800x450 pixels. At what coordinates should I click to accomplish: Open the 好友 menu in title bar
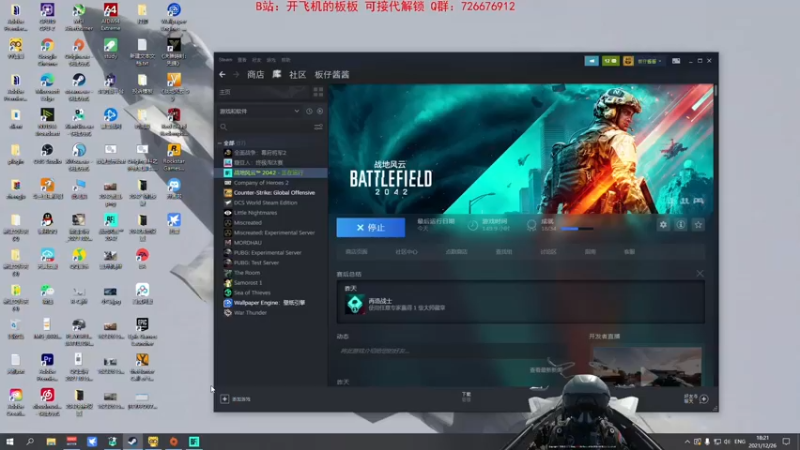pyautogui.click(x=257, y=60)
